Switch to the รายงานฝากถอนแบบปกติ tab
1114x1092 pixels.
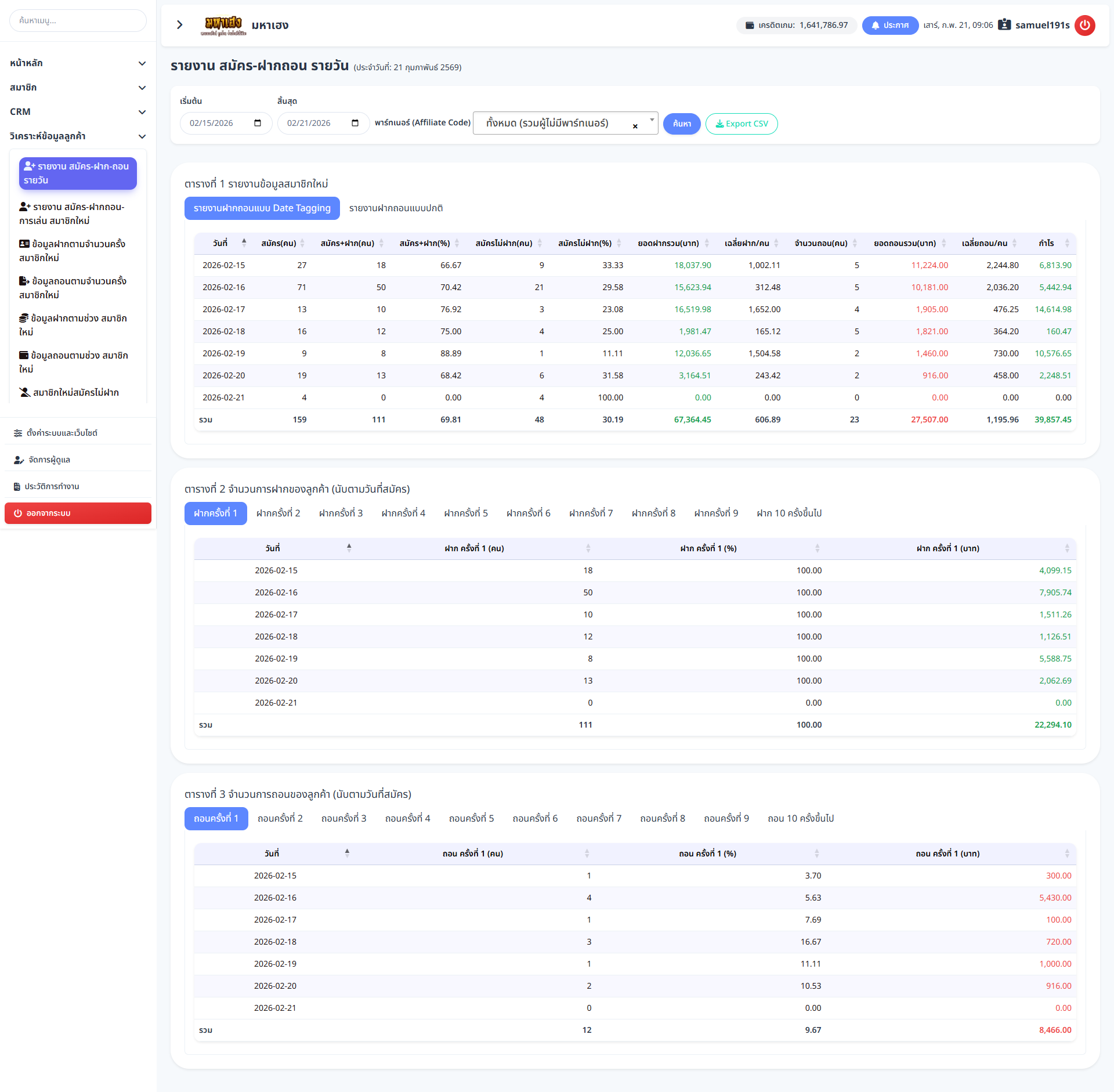click(x=396, y=208)
